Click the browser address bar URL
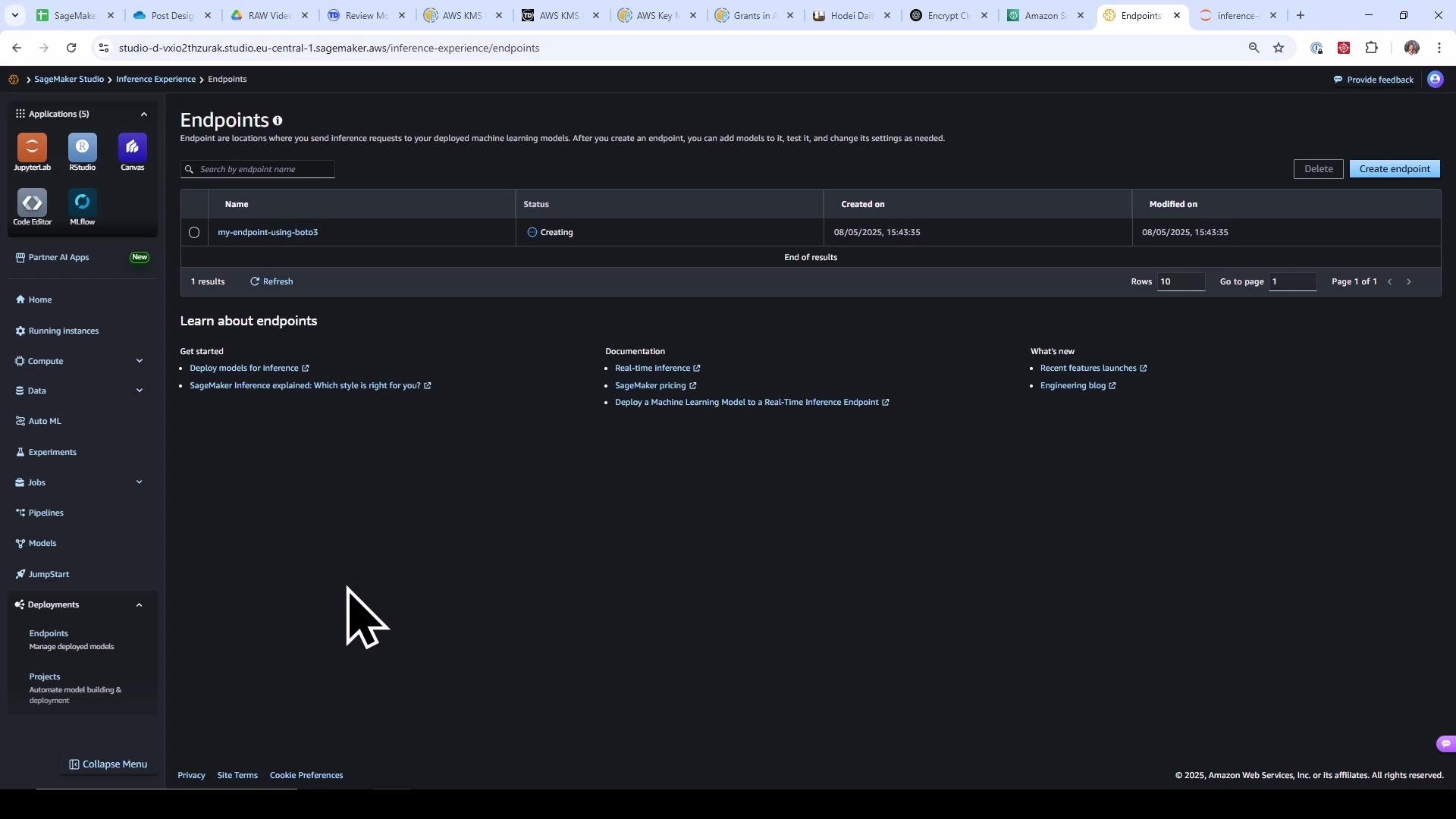This screenshot has height=819, width=1456. click(x=329, y=48)
